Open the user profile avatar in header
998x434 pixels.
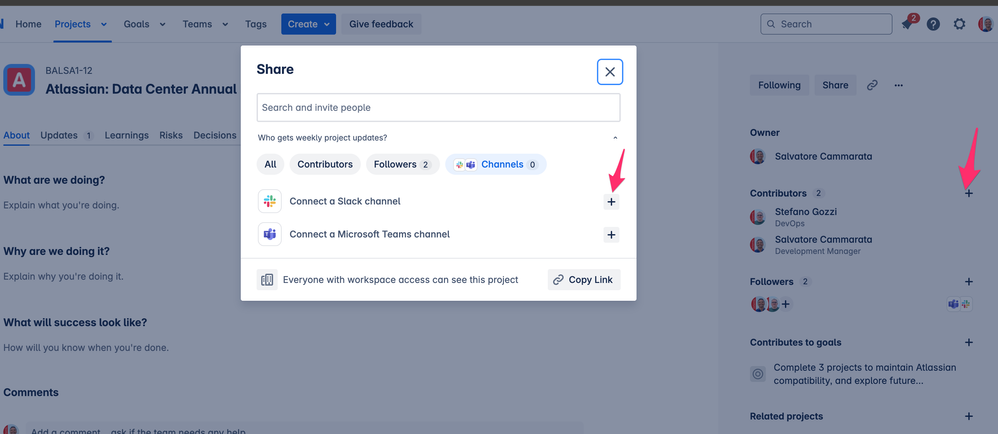985,24
